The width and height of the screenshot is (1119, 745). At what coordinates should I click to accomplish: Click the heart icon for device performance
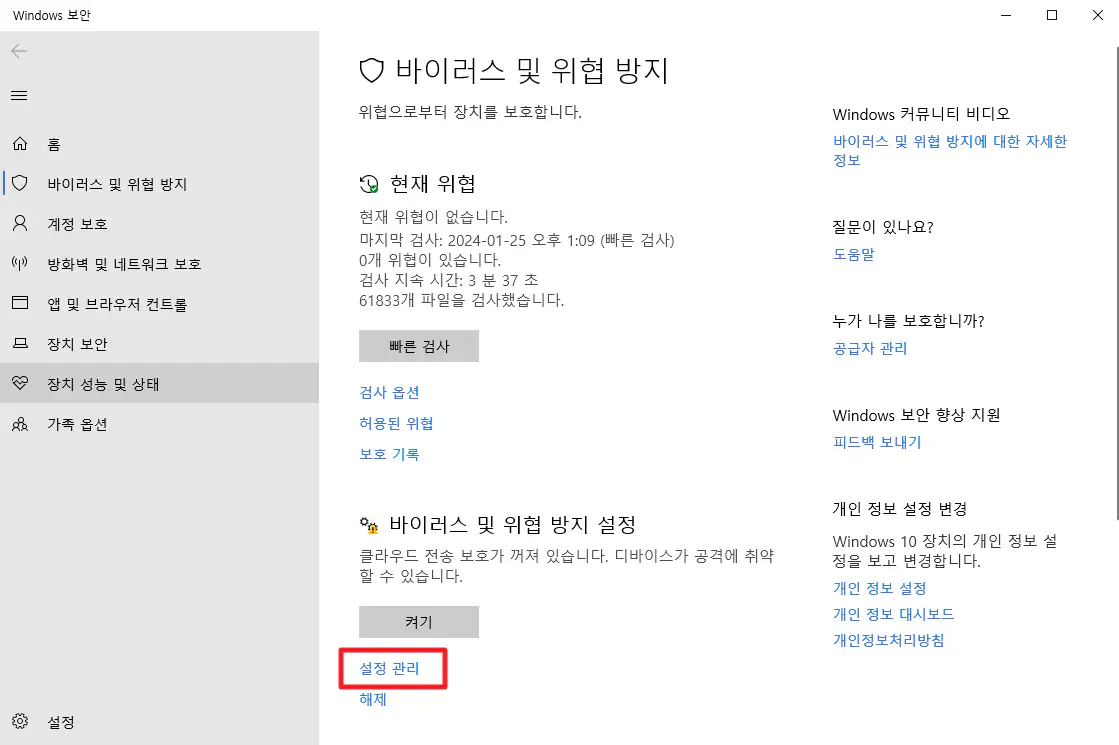coord(20,383)
